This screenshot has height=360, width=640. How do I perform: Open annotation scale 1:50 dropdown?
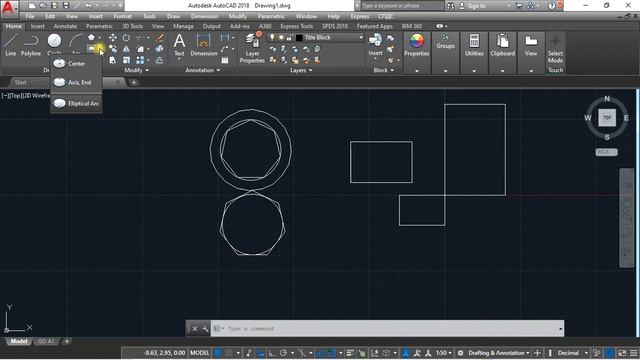pos(444,353)
